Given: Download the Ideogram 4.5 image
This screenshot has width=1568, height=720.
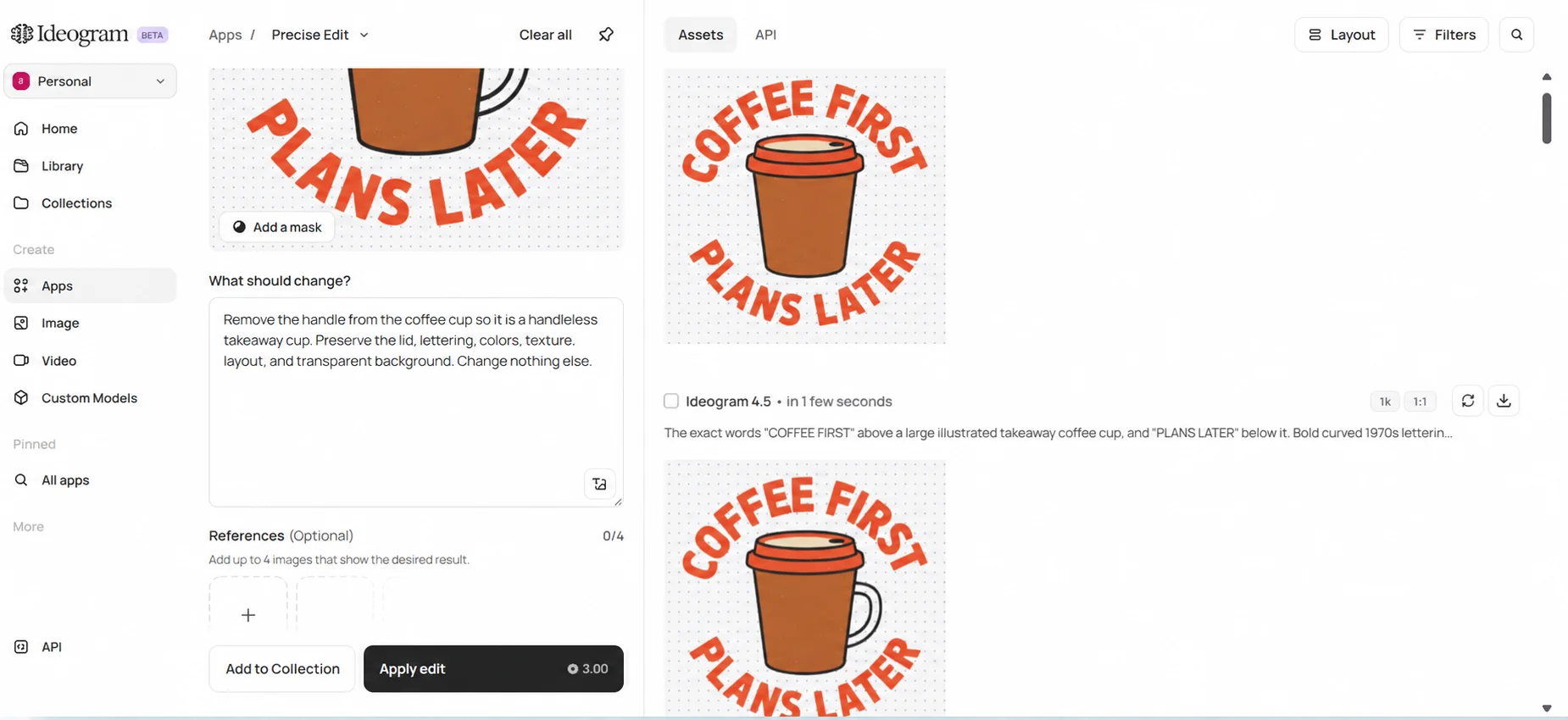Looking at the screenshot, I should [x=1504, y=401].
